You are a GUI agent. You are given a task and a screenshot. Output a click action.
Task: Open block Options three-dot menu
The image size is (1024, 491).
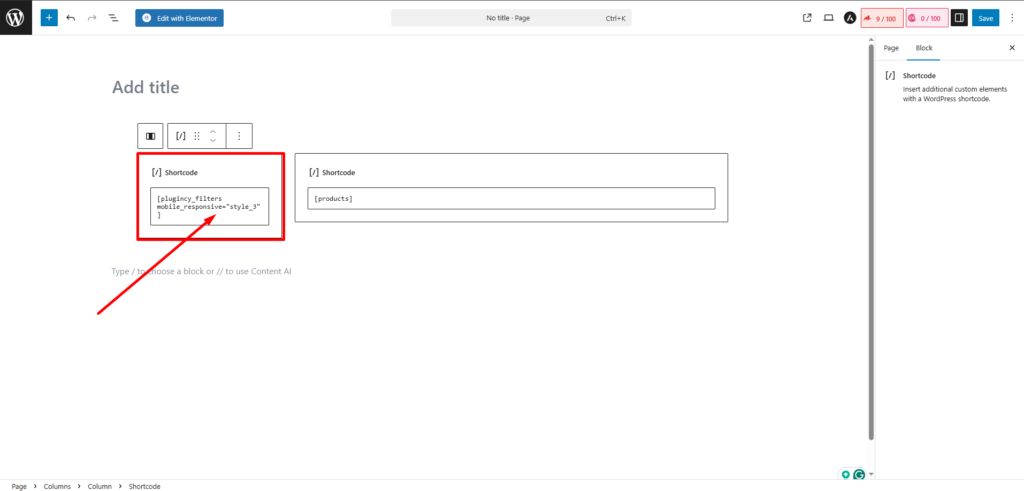(239, 136)
